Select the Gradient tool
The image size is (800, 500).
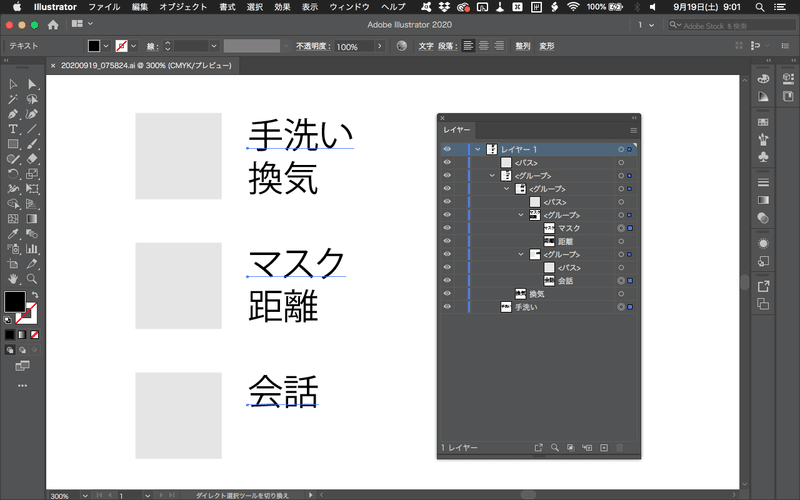tap(32, 219)
